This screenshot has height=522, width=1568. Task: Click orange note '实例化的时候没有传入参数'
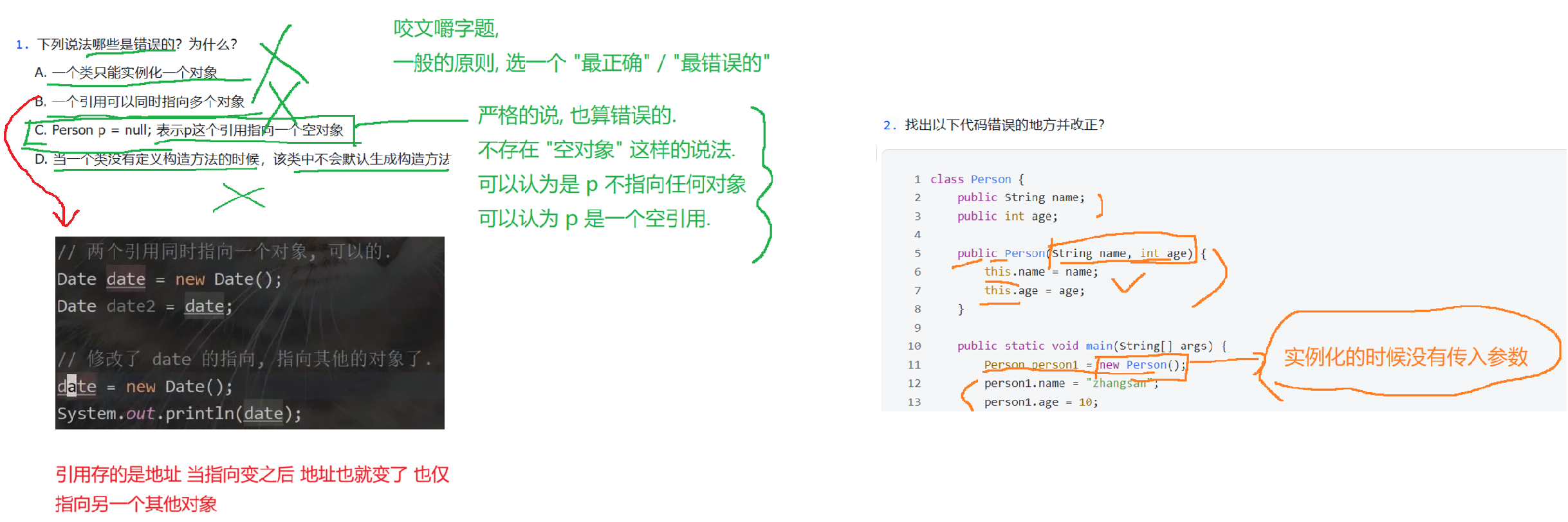(1406, 357)
